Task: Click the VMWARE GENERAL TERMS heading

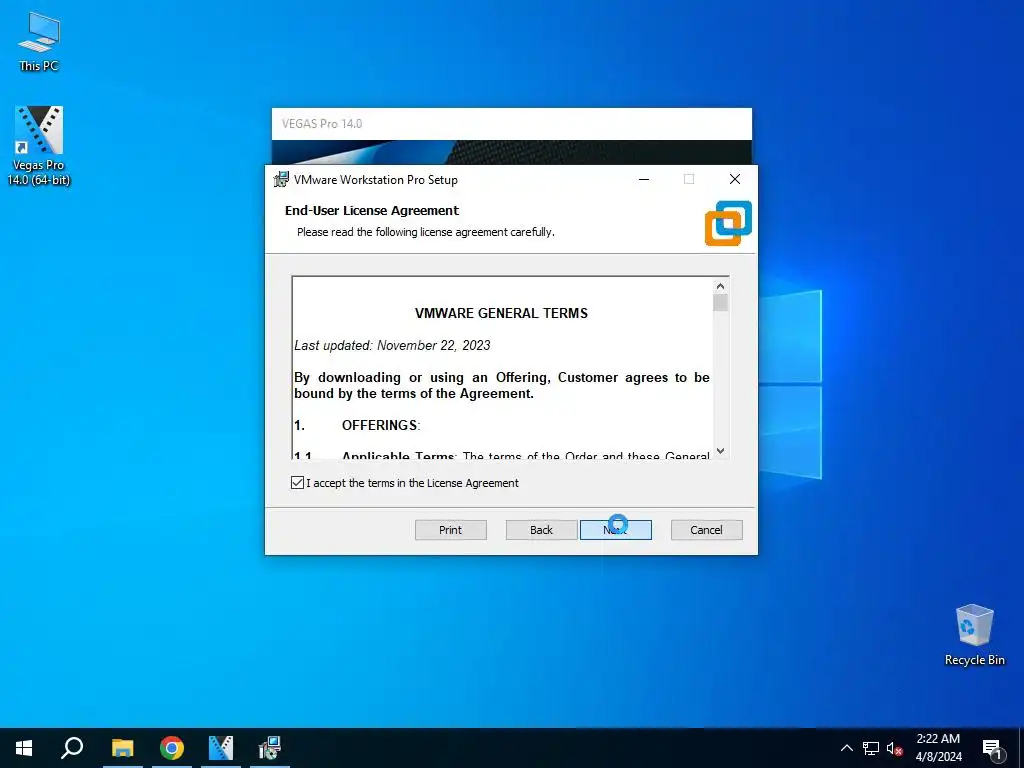Action: 502,313
